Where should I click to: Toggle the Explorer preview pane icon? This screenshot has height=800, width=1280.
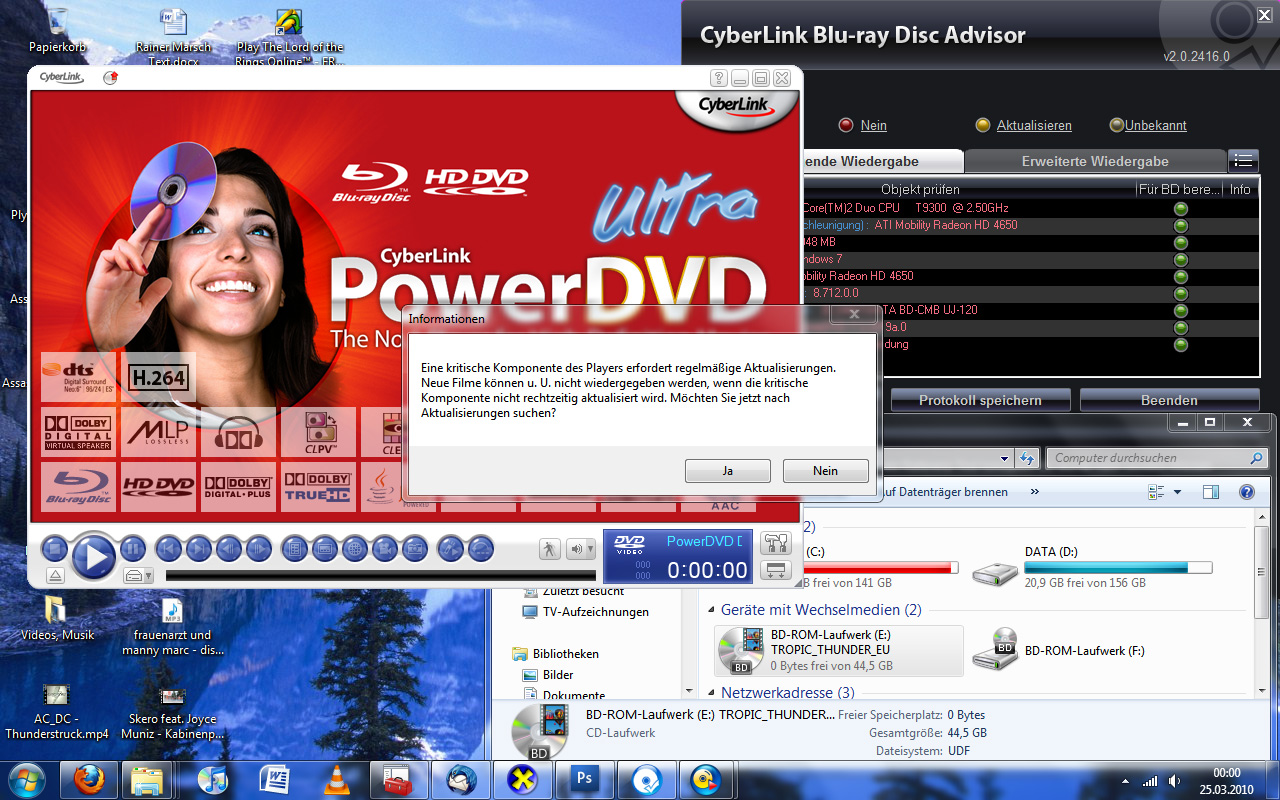pos(1211,492)
